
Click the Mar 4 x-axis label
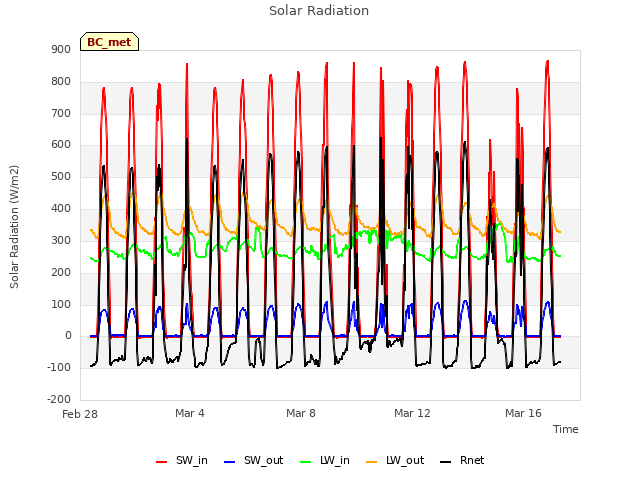pos(190,413)
